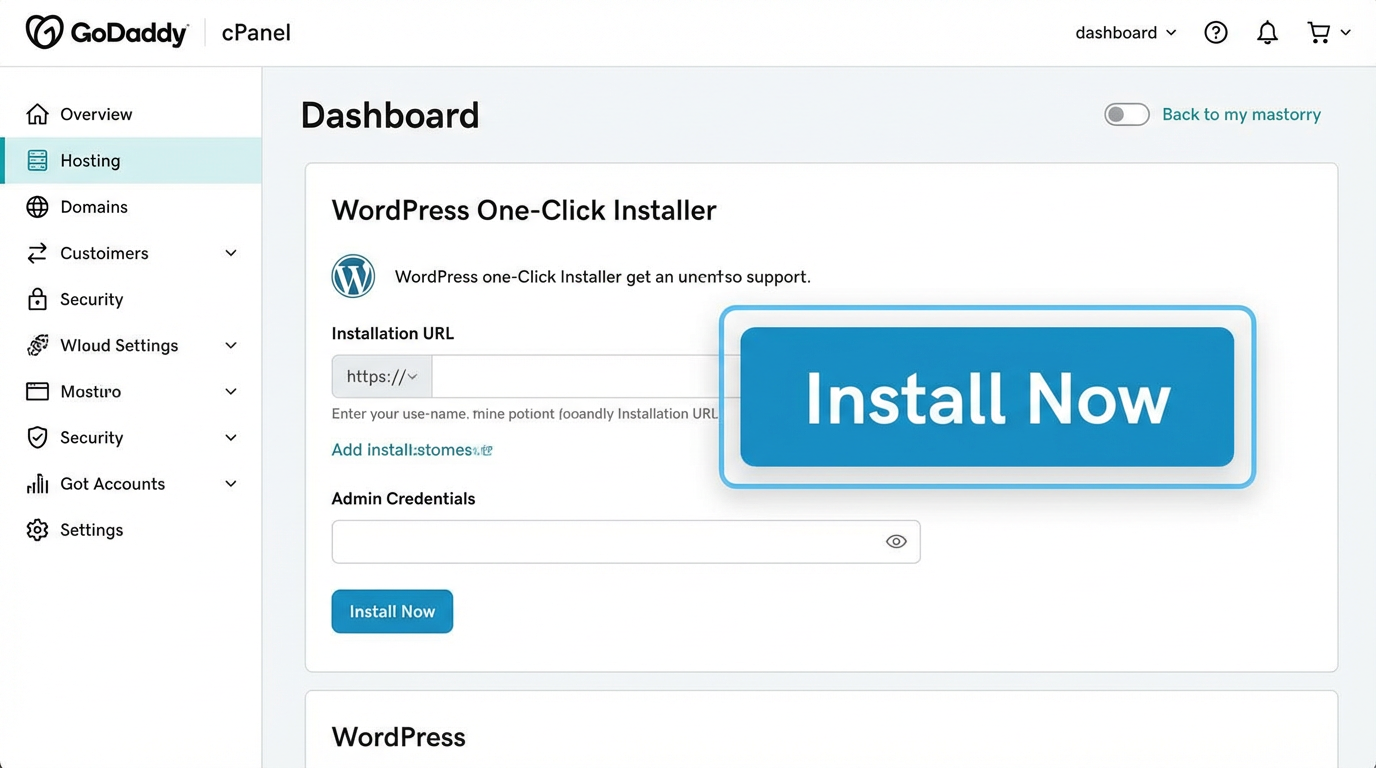
Task: Click the Installation URL input field
Action: coord(580,376)
